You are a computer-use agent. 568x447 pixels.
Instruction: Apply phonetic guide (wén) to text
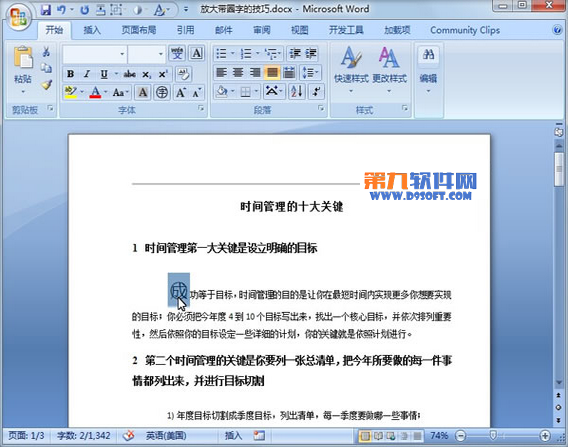click(x=177, y=54)
